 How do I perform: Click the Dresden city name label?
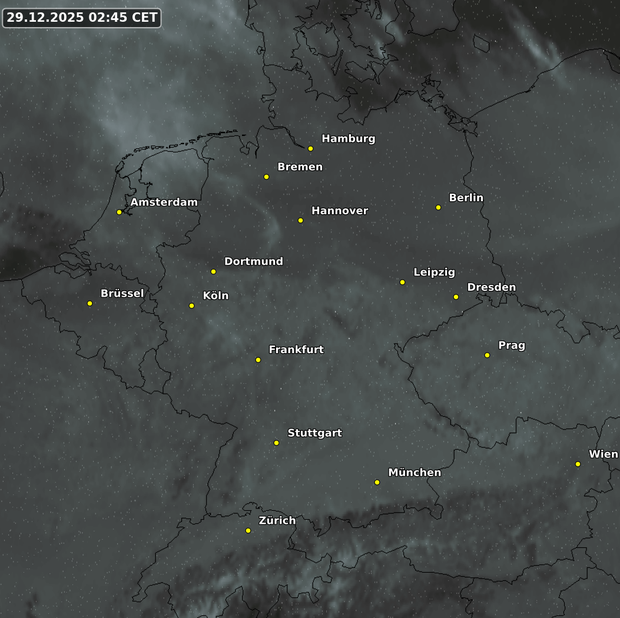(x=491, y=288)
